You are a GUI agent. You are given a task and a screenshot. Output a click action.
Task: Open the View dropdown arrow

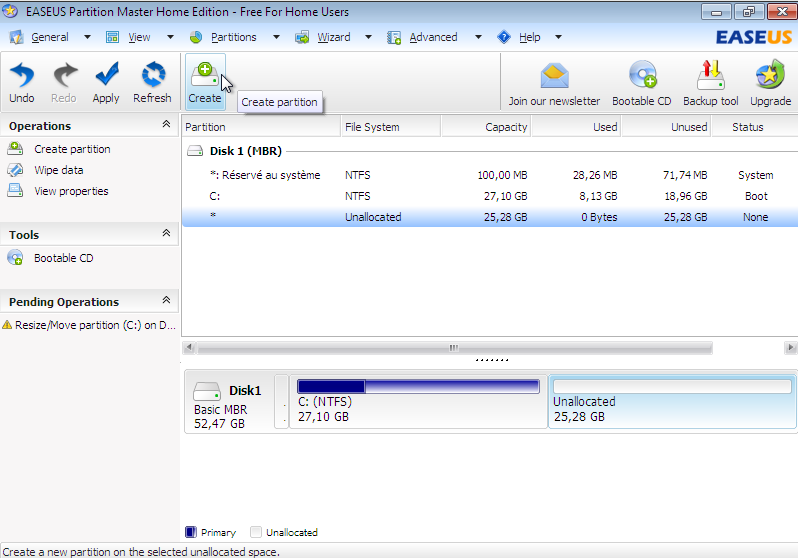pos(170,37)
